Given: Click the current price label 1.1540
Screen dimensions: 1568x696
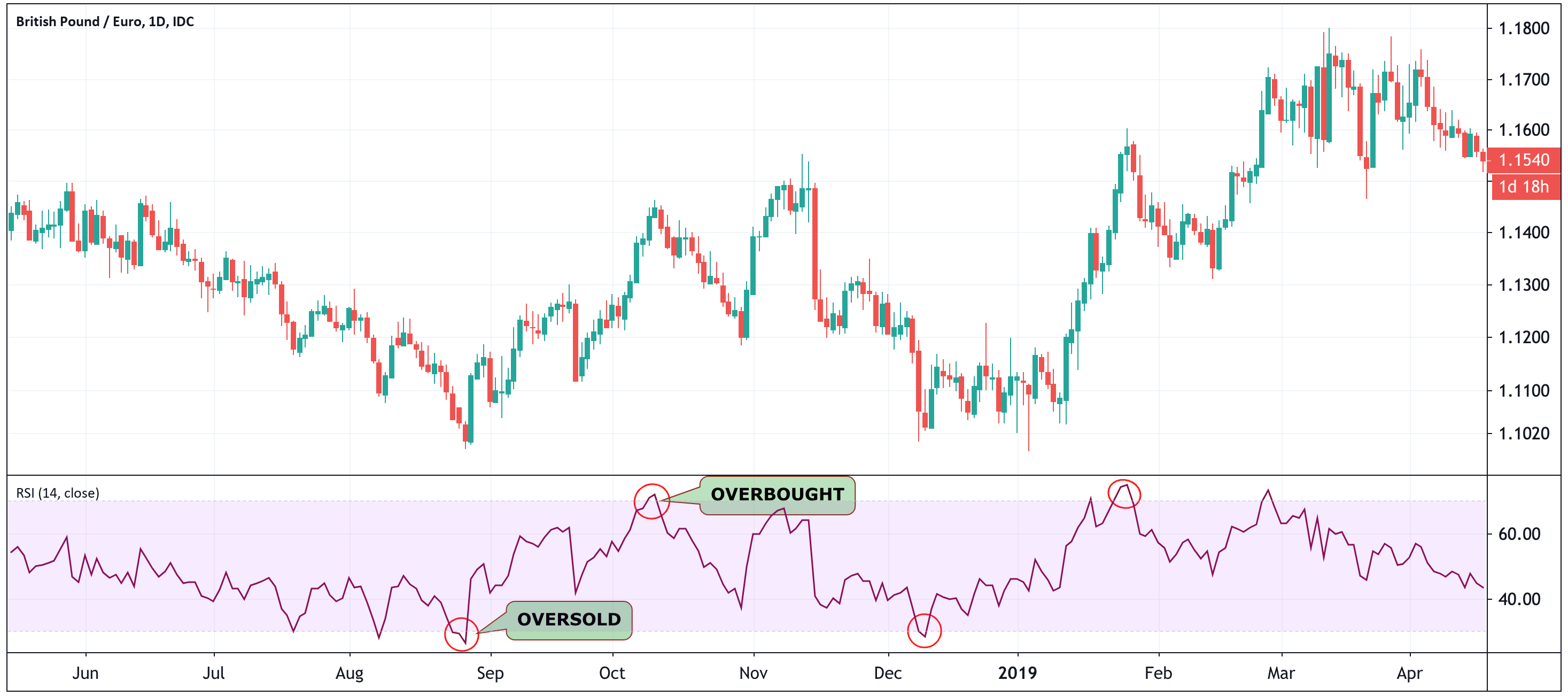Looking at the screenshot, I should pyautogui.click(x=1524, y=159).
